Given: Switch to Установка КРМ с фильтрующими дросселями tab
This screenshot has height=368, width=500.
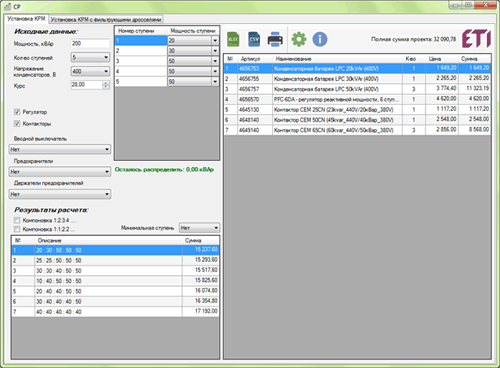Looking at the screenshot, I should [x=106, y=20].
